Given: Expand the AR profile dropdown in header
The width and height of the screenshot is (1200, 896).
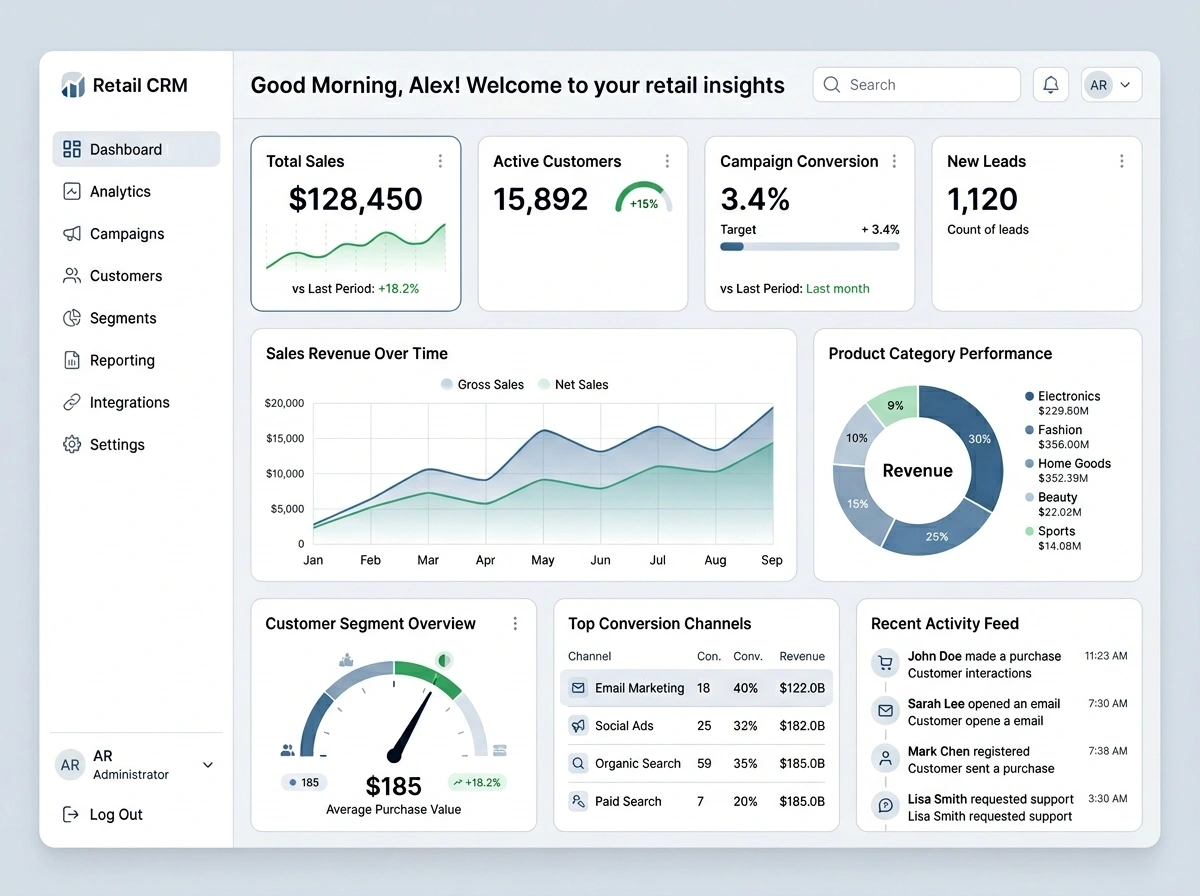Looking at the screenshot, I should coord(1111,85).
